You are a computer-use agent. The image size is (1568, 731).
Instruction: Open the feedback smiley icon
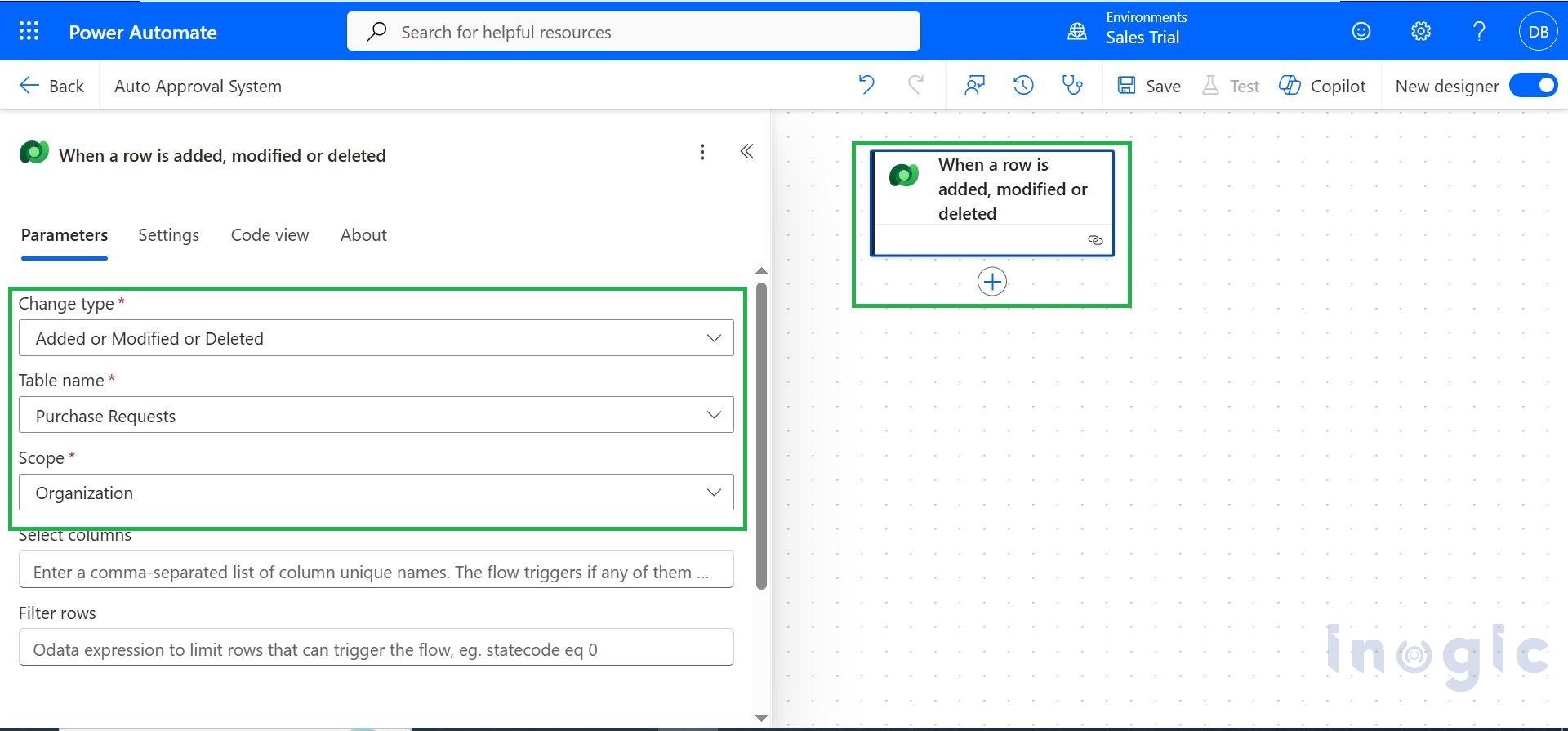1361,32
